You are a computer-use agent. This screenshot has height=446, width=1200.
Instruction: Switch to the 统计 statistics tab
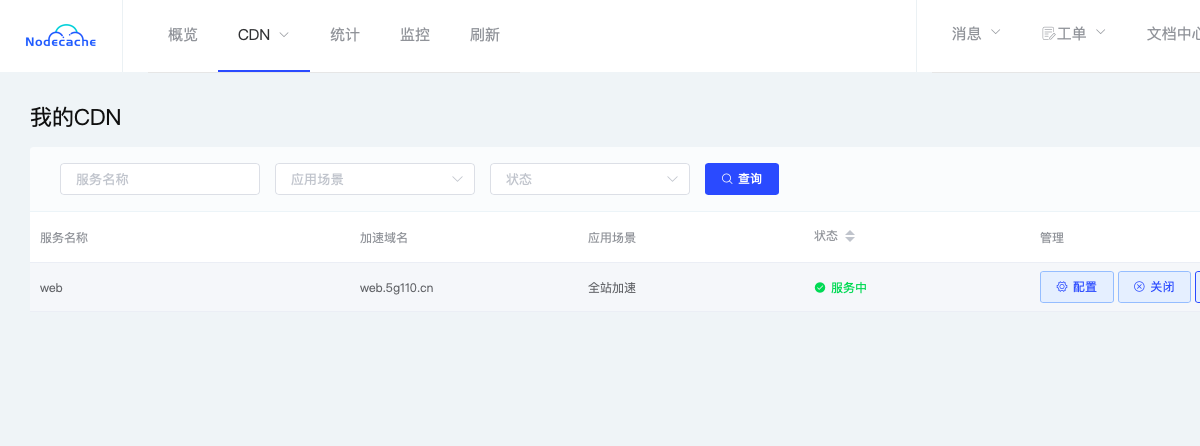click(345, 35)
